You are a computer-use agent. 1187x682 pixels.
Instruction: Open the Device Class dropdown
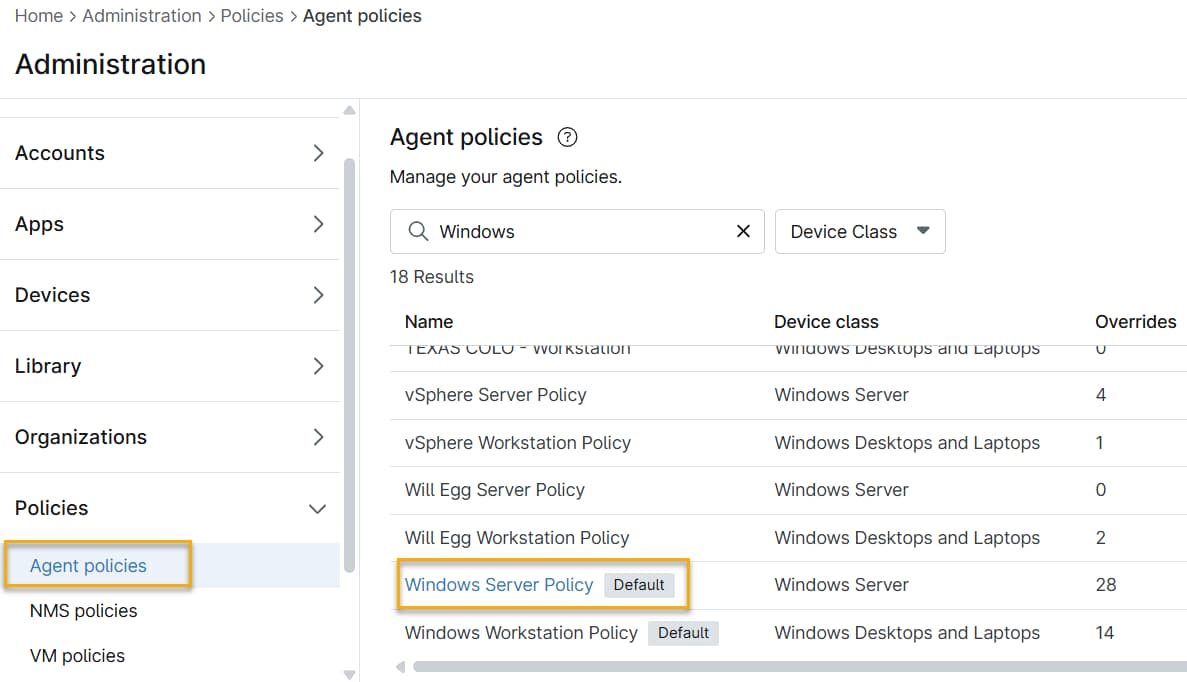tap(860, 231)
